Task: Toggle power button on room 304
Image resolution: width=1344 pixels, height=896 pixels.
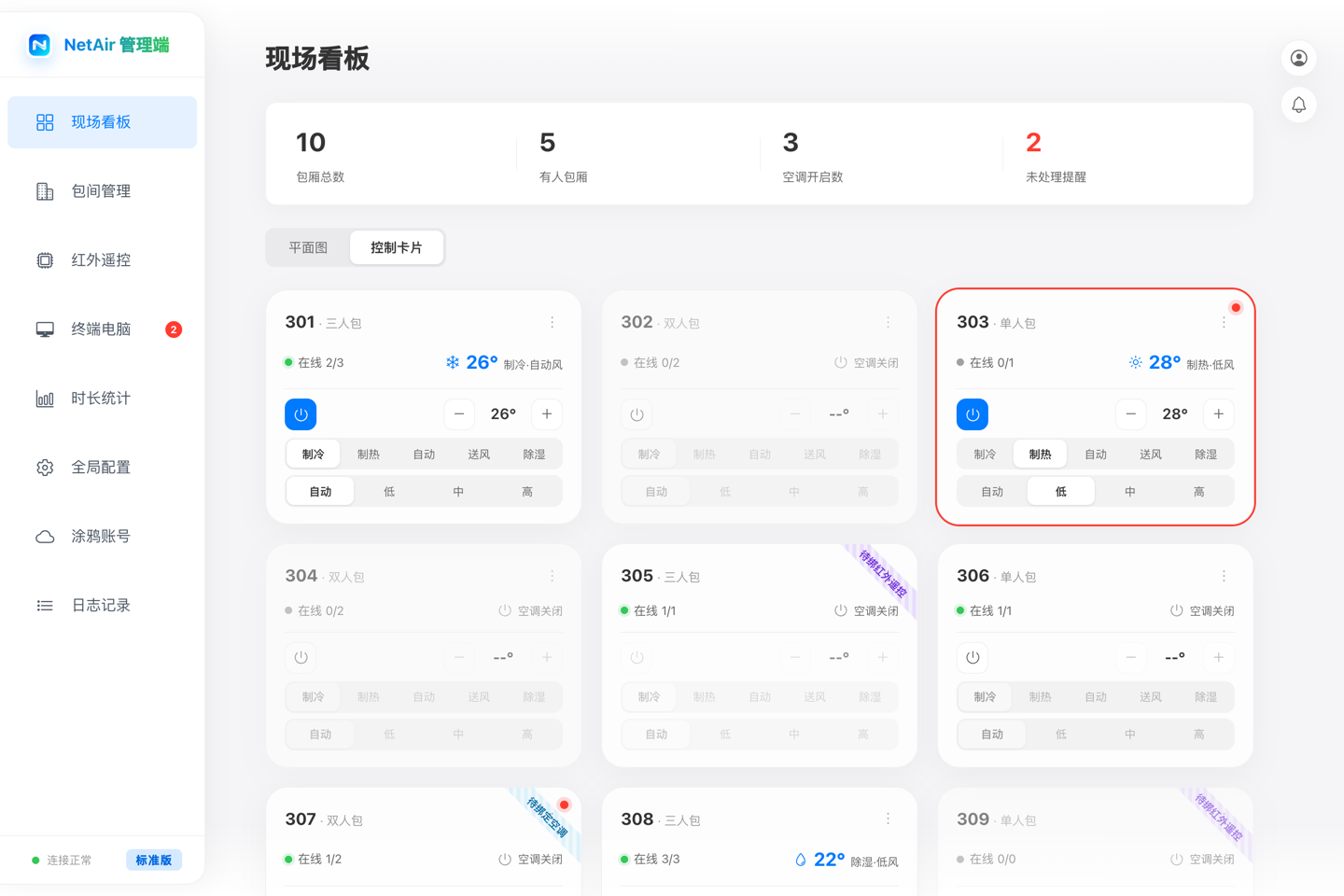Action: point(301,657)
